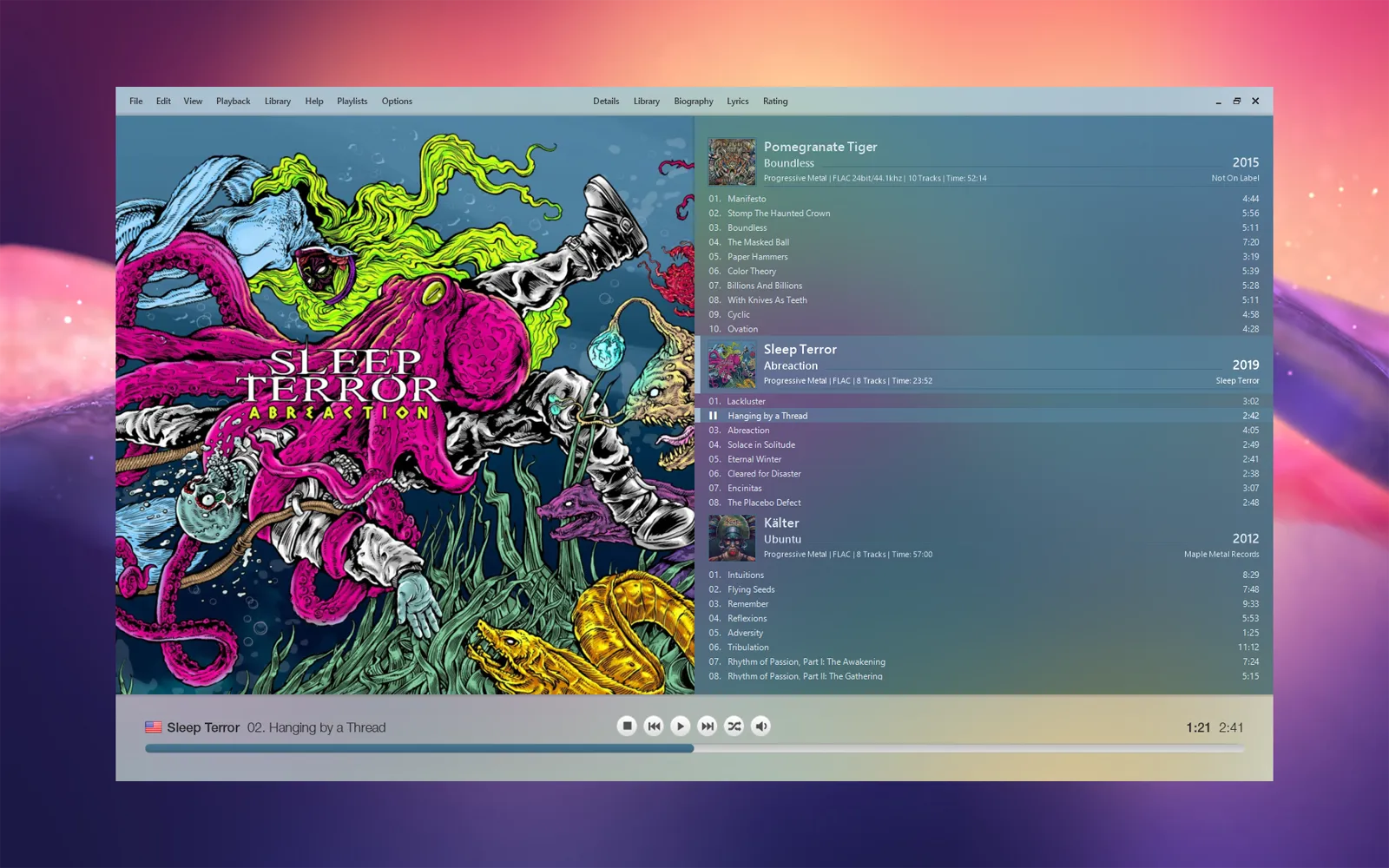The width and height of the screenshot is (1389, 868).
Task: Select the track Billions And Billions
Action: [x=984, y=286]
